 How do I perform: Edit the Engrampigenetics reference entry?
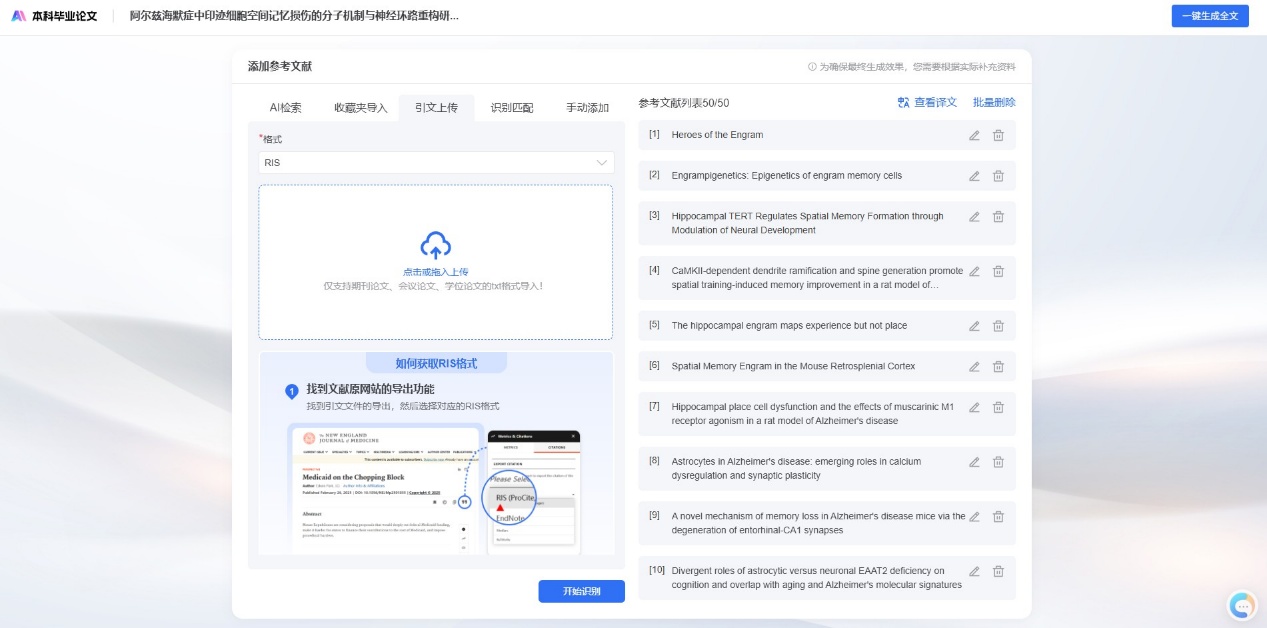[x=974, y=176]
